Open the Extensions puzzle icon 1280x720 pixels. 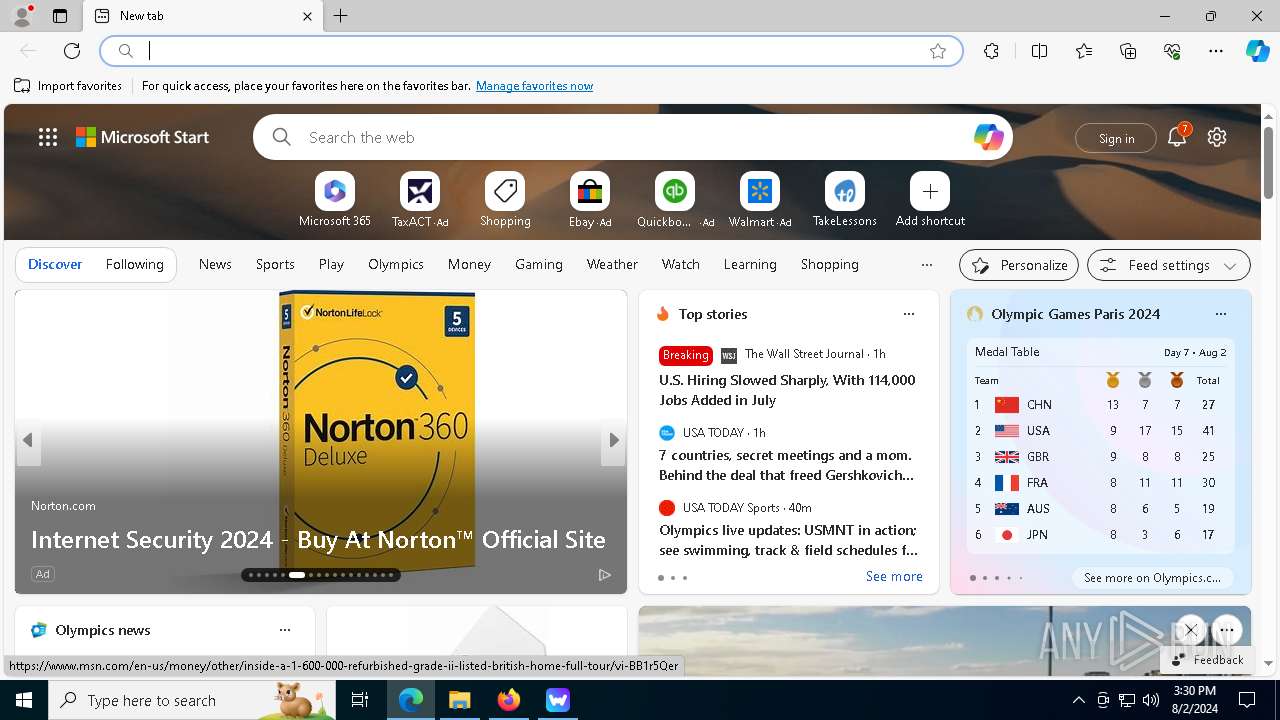pos(991,51)
